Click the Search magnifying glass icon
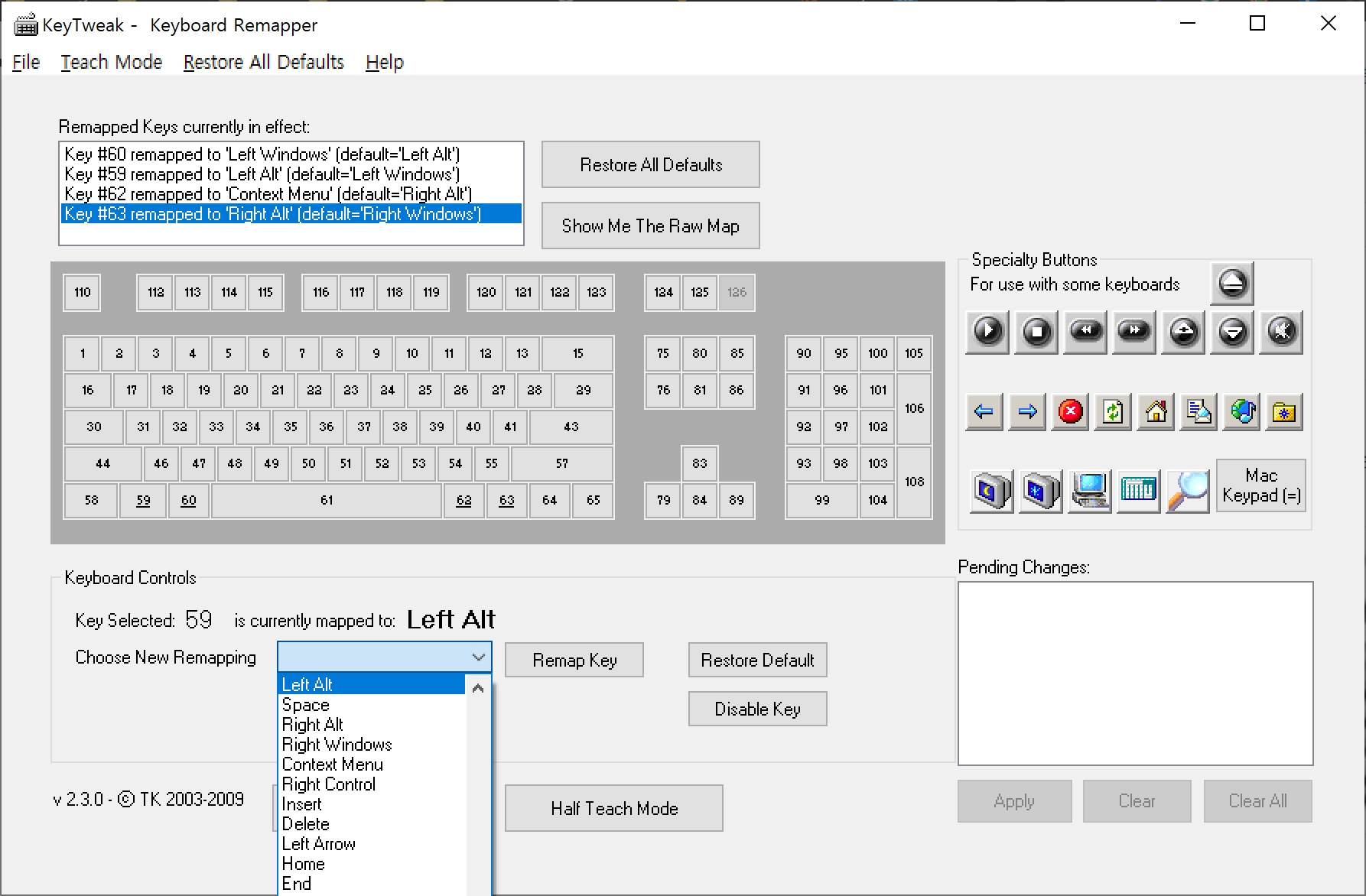 [x=1187, y=490]
